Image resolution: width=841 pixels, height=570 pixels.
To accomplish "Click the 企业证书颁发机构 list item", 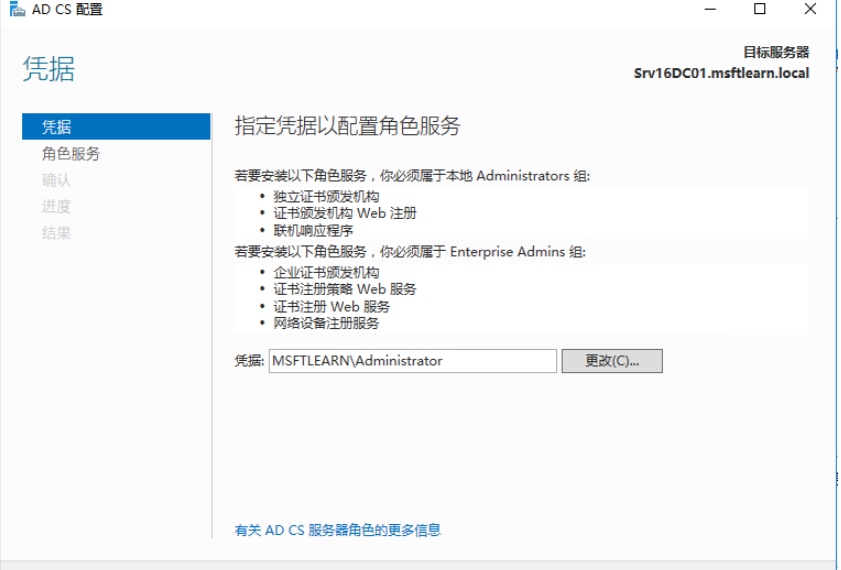I will click(x=326, y=272).
